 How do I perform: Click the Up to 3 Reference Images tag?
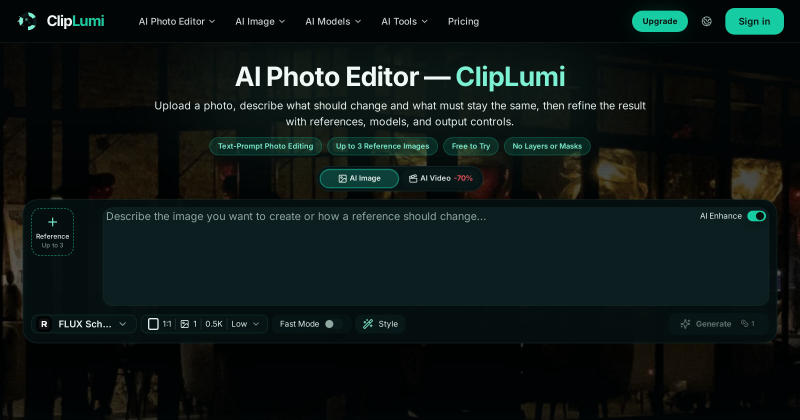pos(383,146)
